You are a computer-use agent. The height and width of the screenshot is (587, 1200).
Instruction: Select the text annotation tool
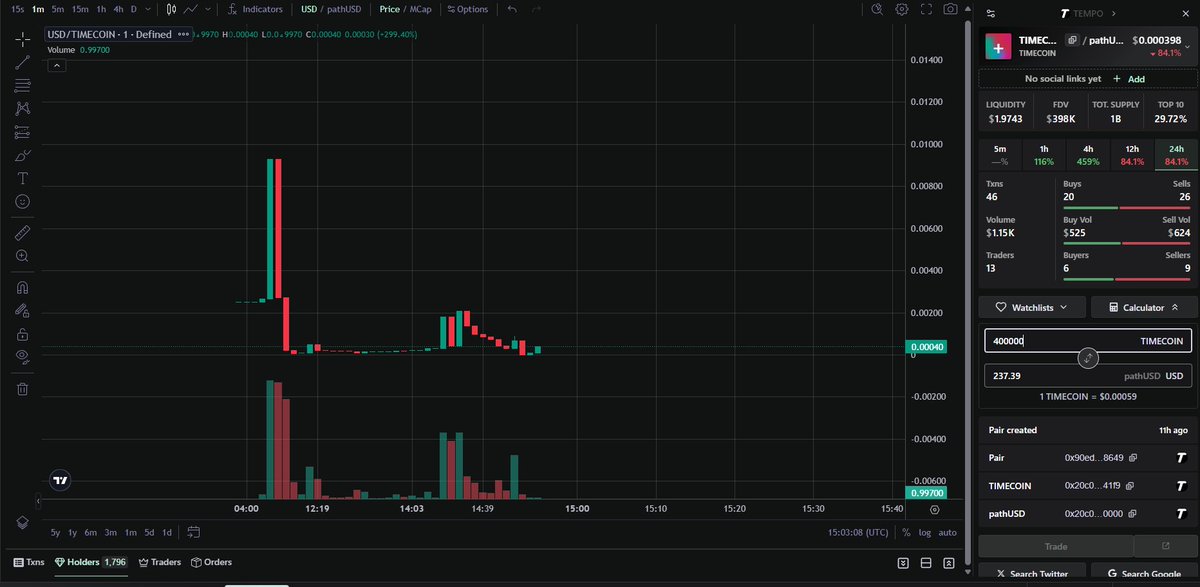click(22, 178)
